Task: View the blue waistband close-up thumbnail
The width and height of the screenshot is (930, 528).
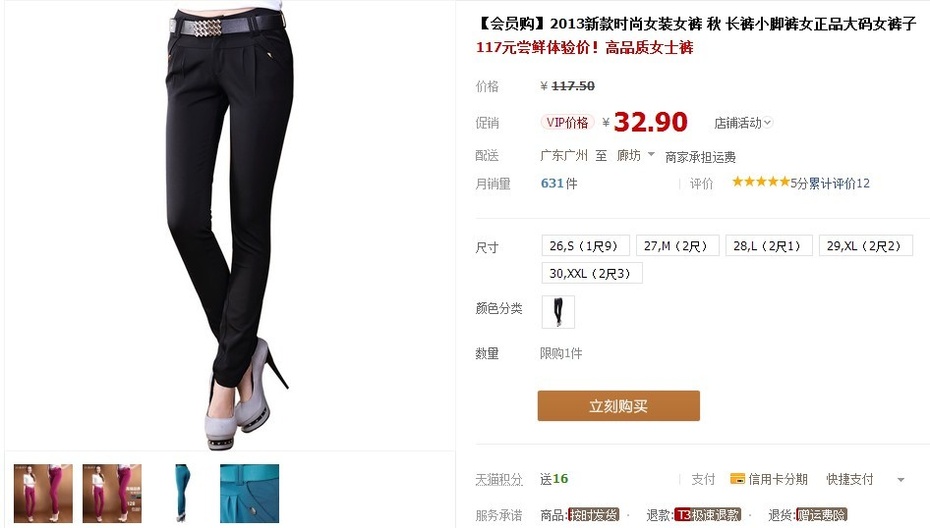Action: tap(250, 494)
